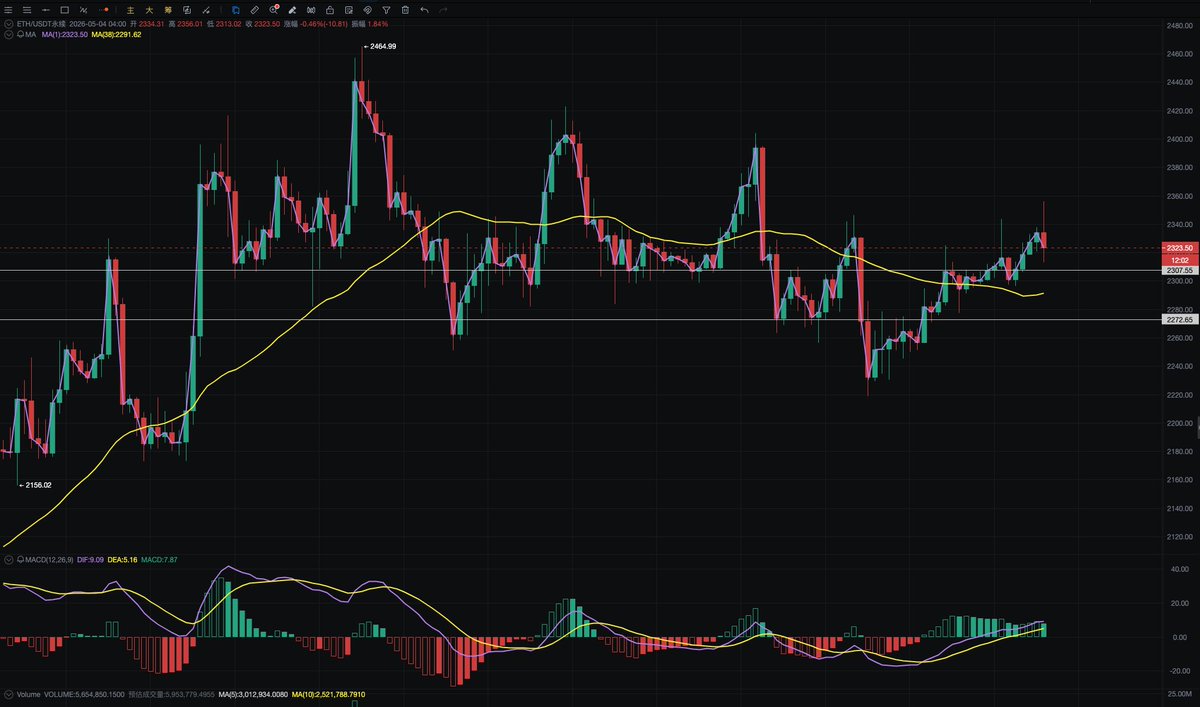Click the 开 2334.31 open value
The image size is (1200, 707).
(148, 23)
